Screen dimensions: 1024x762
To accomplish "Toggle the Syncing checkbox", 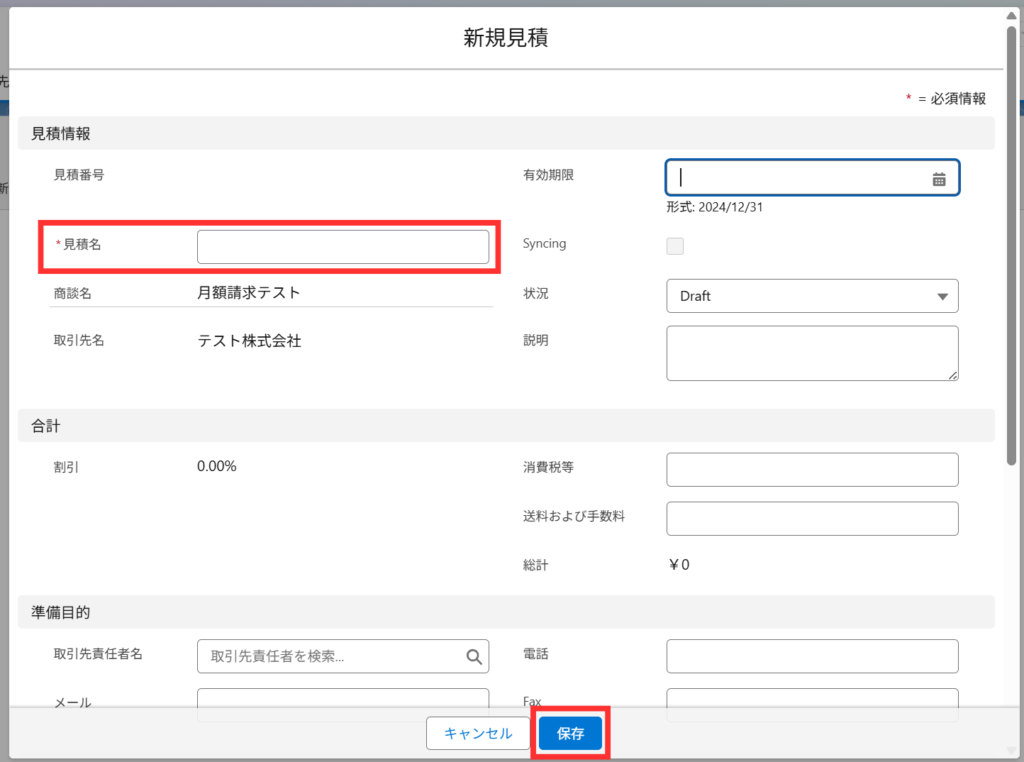I will (x=675, y=246).
